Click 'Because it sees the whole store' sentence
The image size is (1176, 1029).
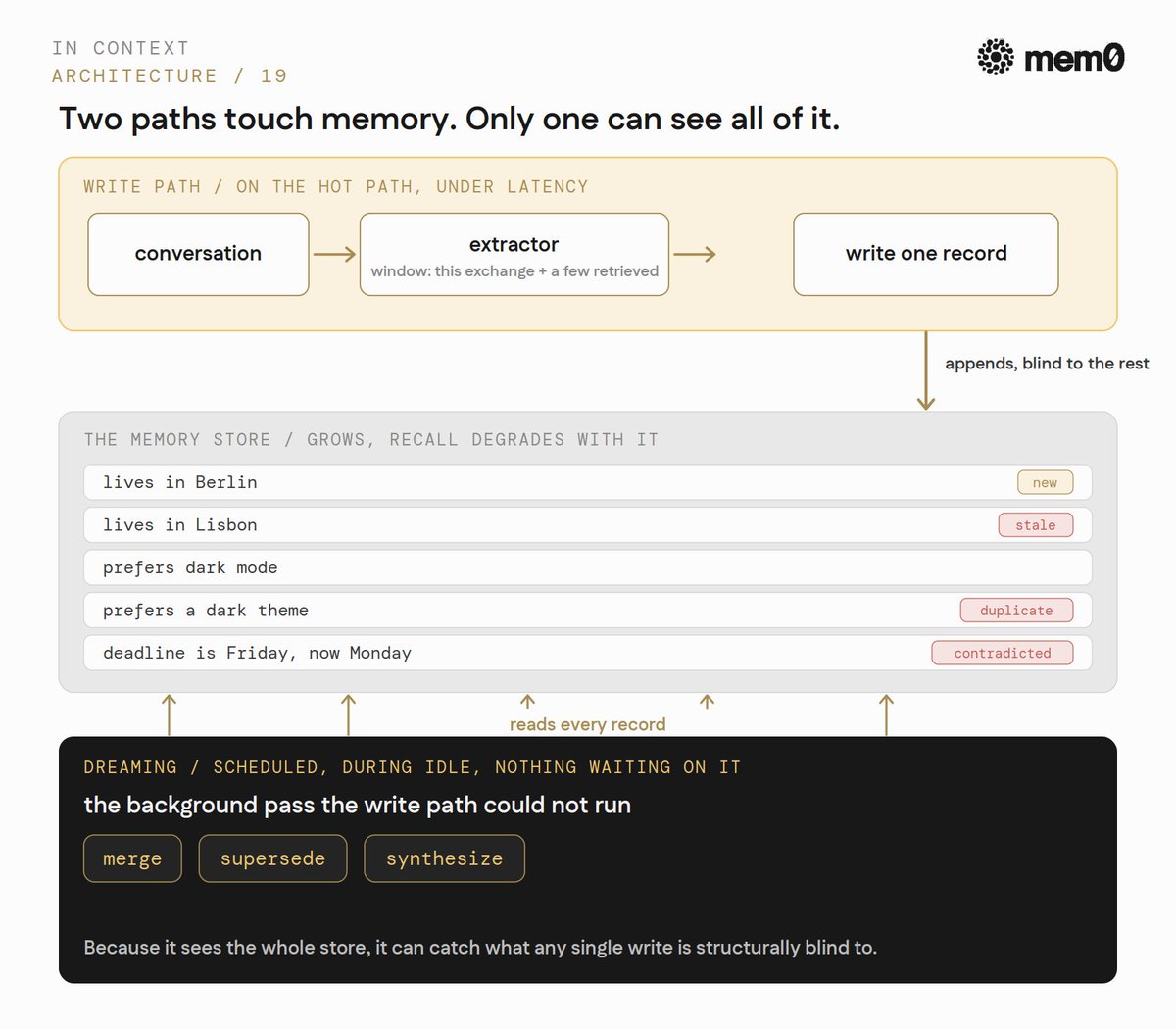coord(480,948)
